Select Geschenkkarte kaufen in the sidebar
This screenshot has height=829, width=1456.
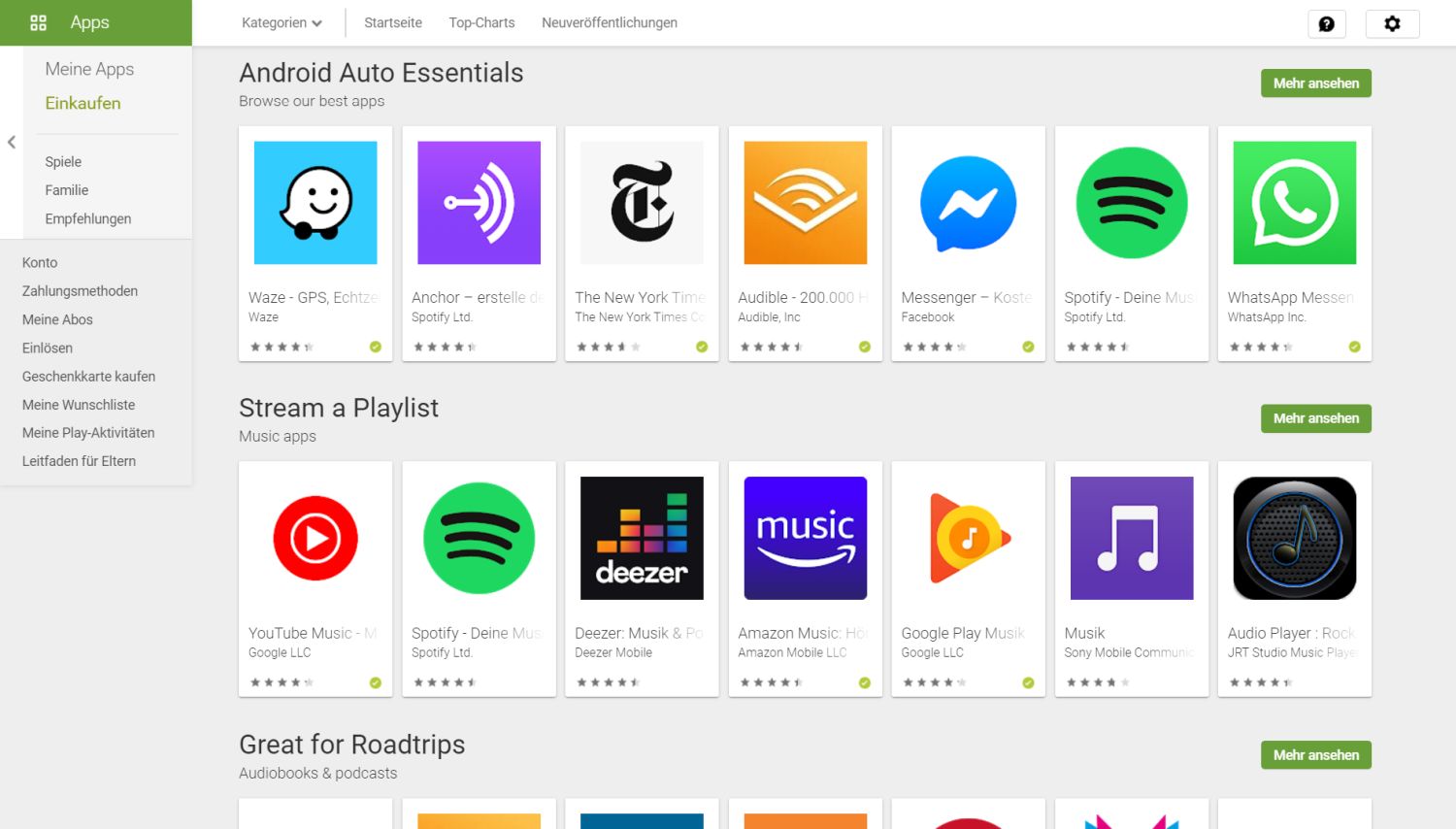88,377
